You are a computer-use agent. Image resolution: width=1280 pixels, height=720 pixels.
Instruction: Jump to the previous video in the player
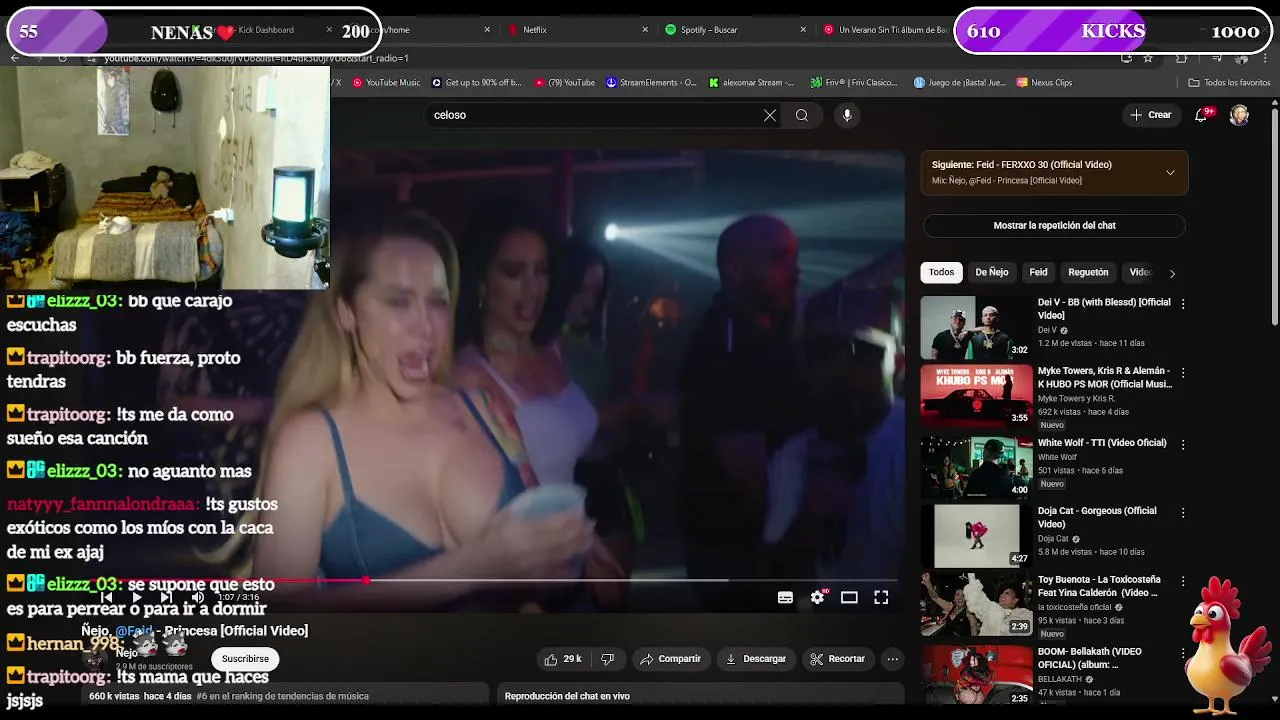click(x=107, y=597)
